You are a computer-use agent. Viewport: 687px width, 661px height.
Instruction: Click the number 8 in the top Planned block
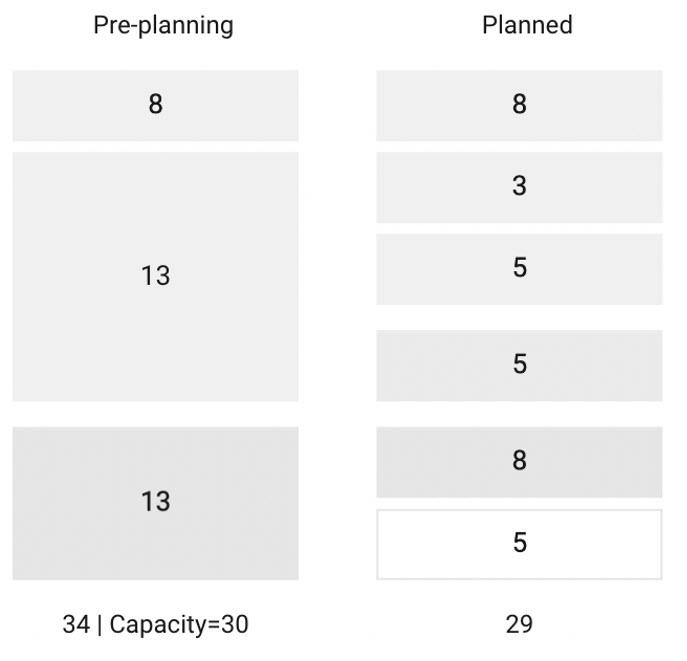[x=520, y=104]
